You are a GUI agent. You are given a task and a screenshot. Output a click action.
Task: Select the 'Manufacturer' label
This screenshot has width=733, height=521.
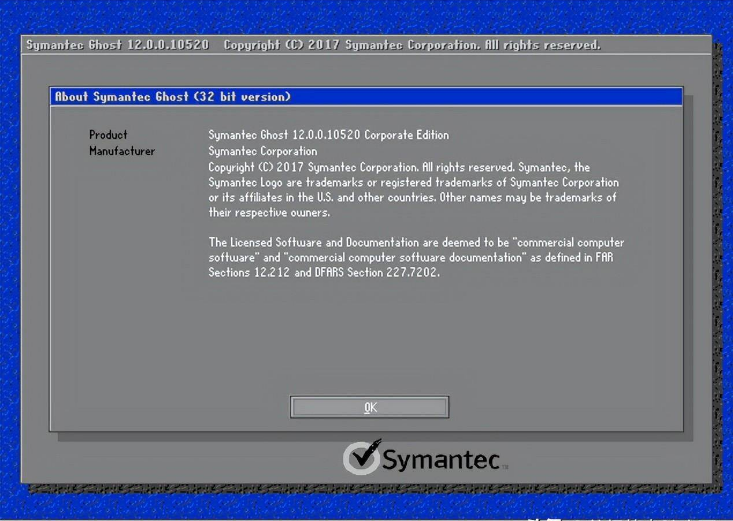click(x=122, y=151)
